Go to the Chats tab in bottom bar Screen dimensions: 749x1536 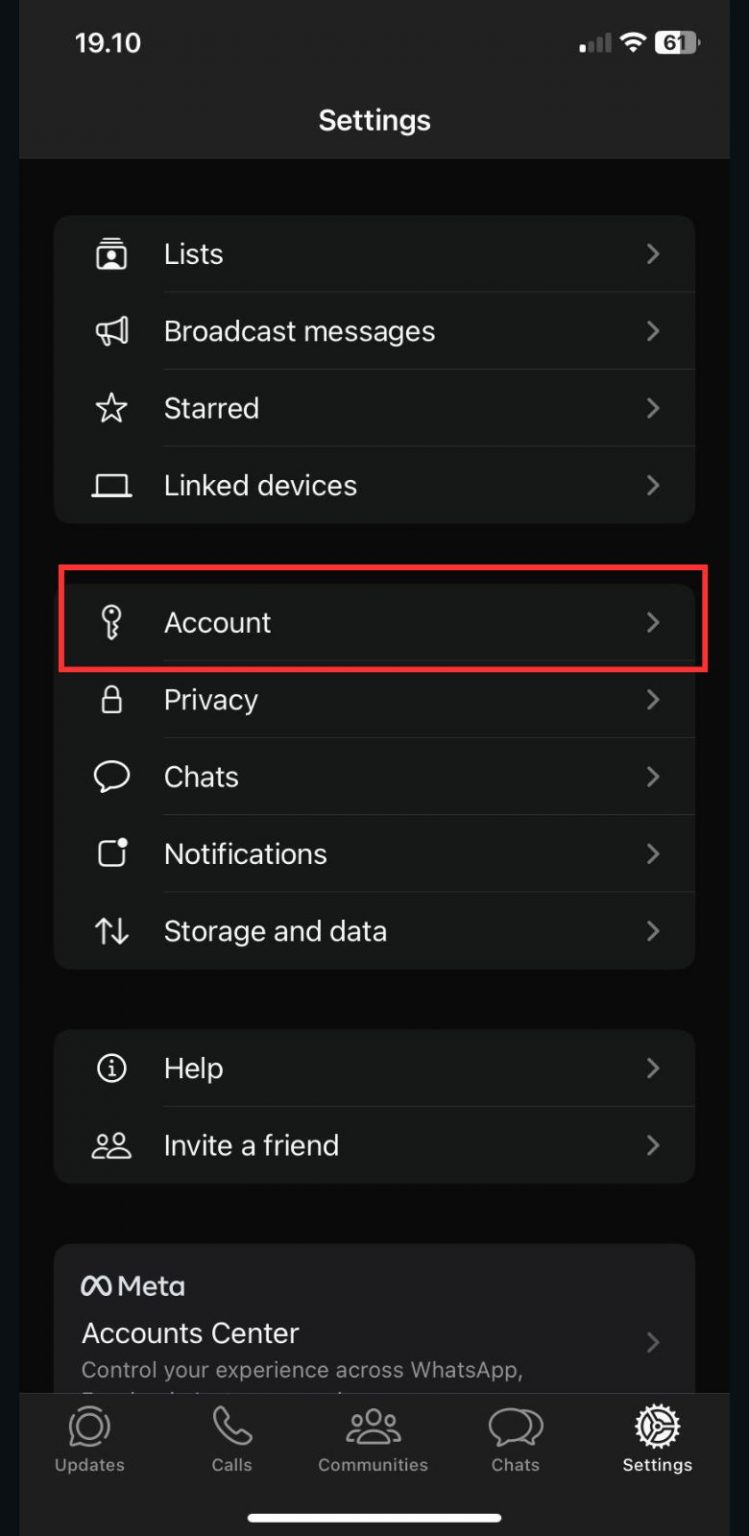(515, 1440)
